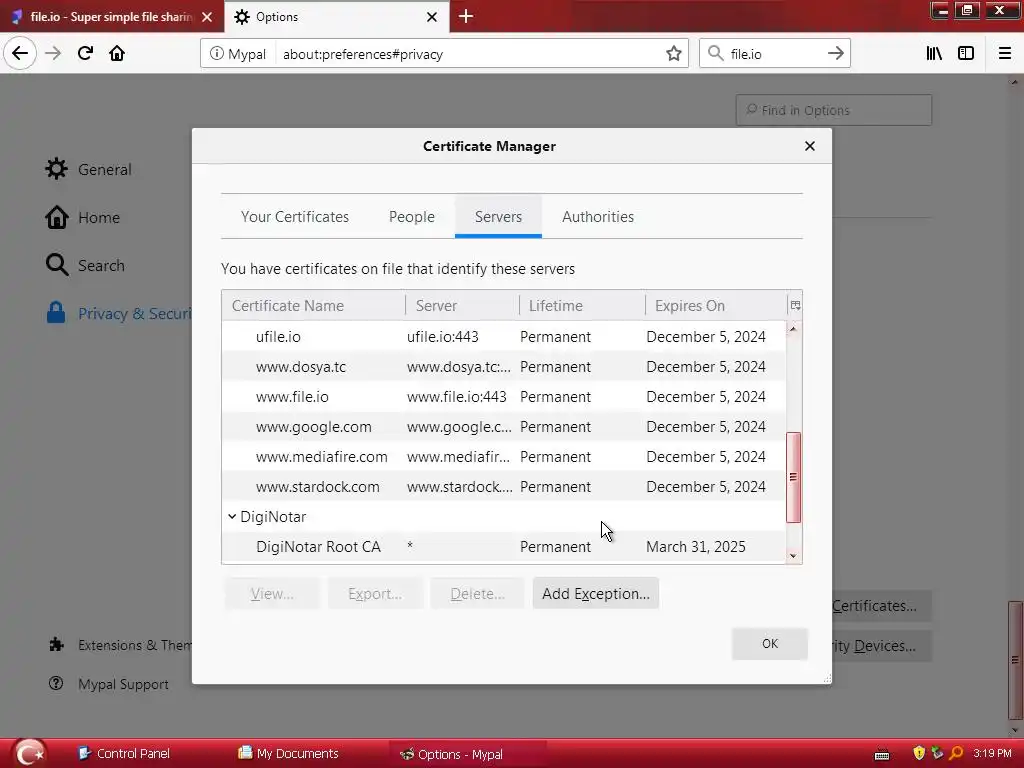Image resolution: width=1024 pixels, height=768 pixels.
Task: Open General settings category
Action: pyautogui.click(x=88, y=169)
